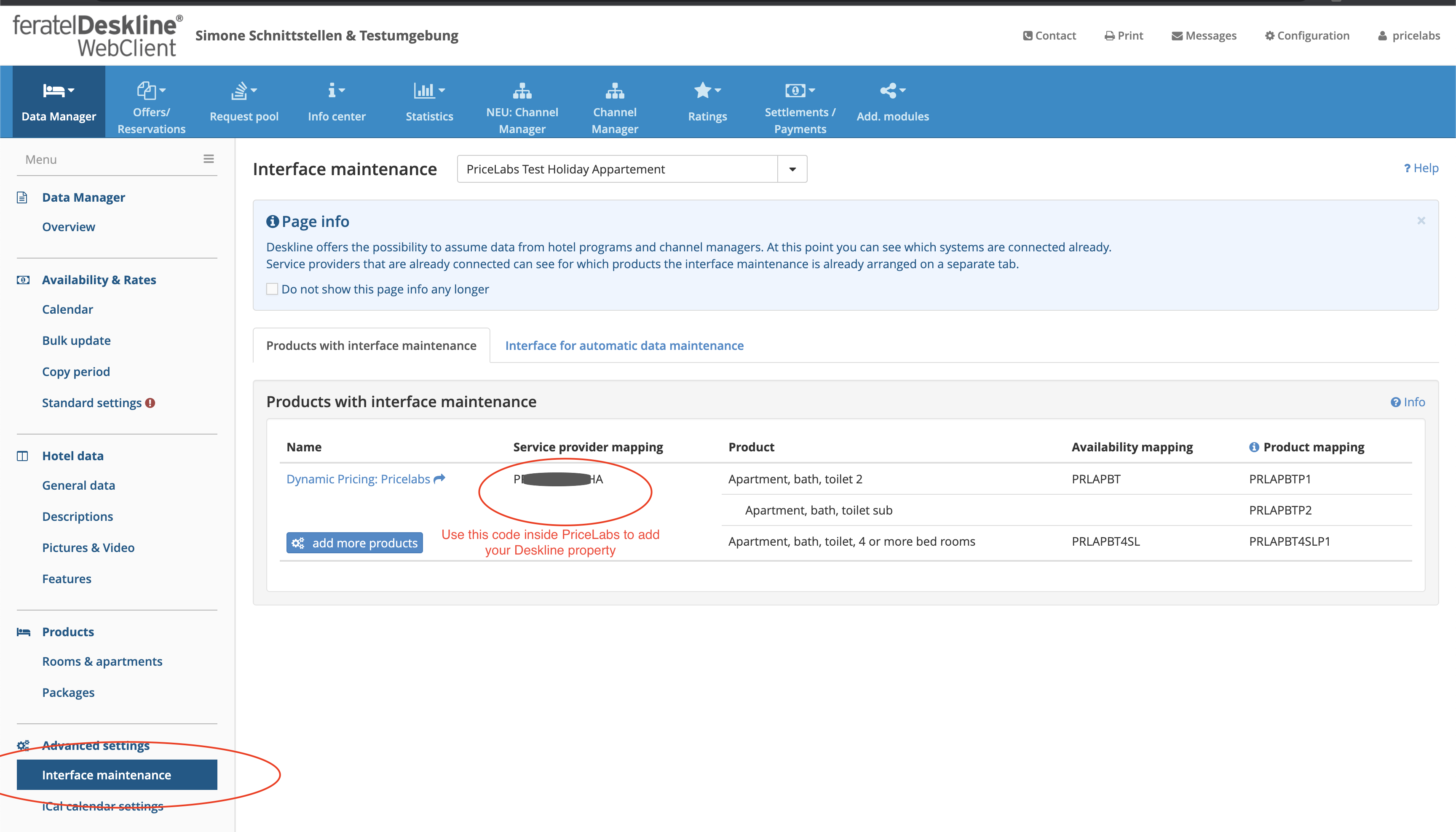Switch to Products with interface maintenance tab
The height and width of the screenshot is (832, 1456).
(x=372, y=346)
